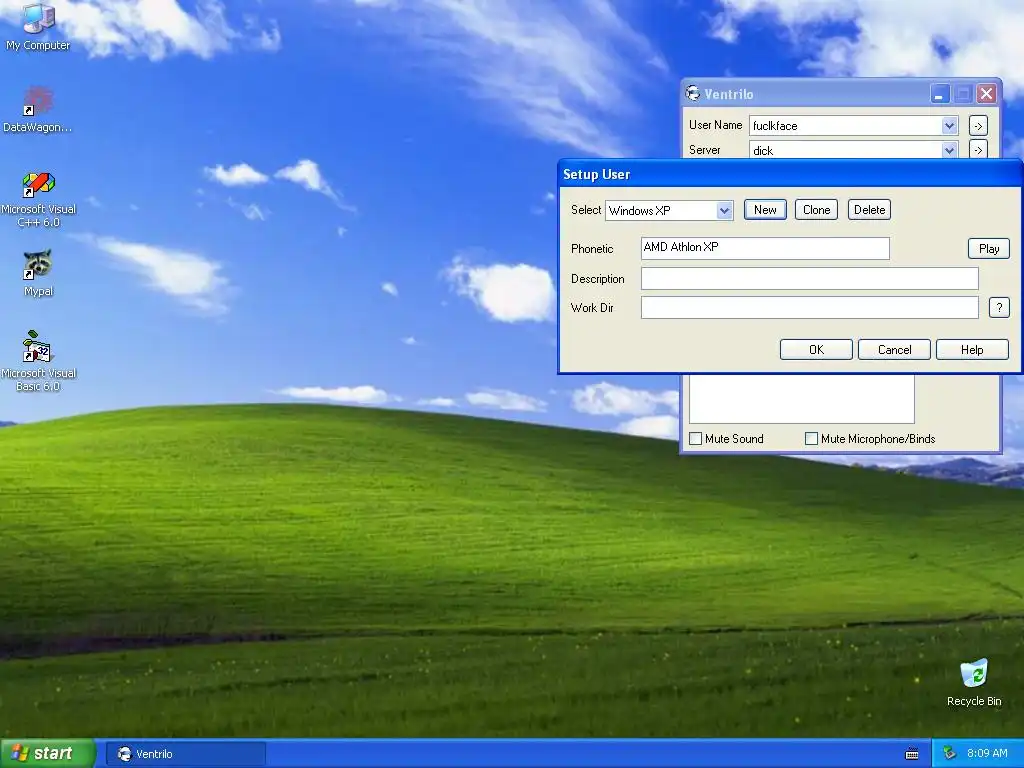This screenshot has height=768, width=1024.
Task: Open the Windows start menu
Action: click(x=47, y=754)
